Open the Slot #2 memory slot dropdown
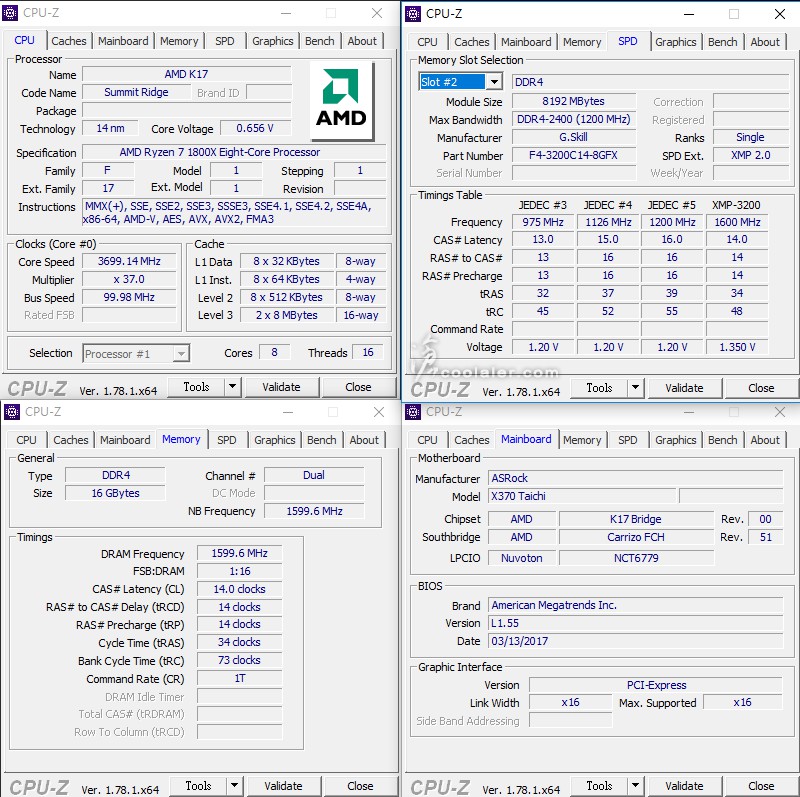800x797 pixels. [494, 82]
